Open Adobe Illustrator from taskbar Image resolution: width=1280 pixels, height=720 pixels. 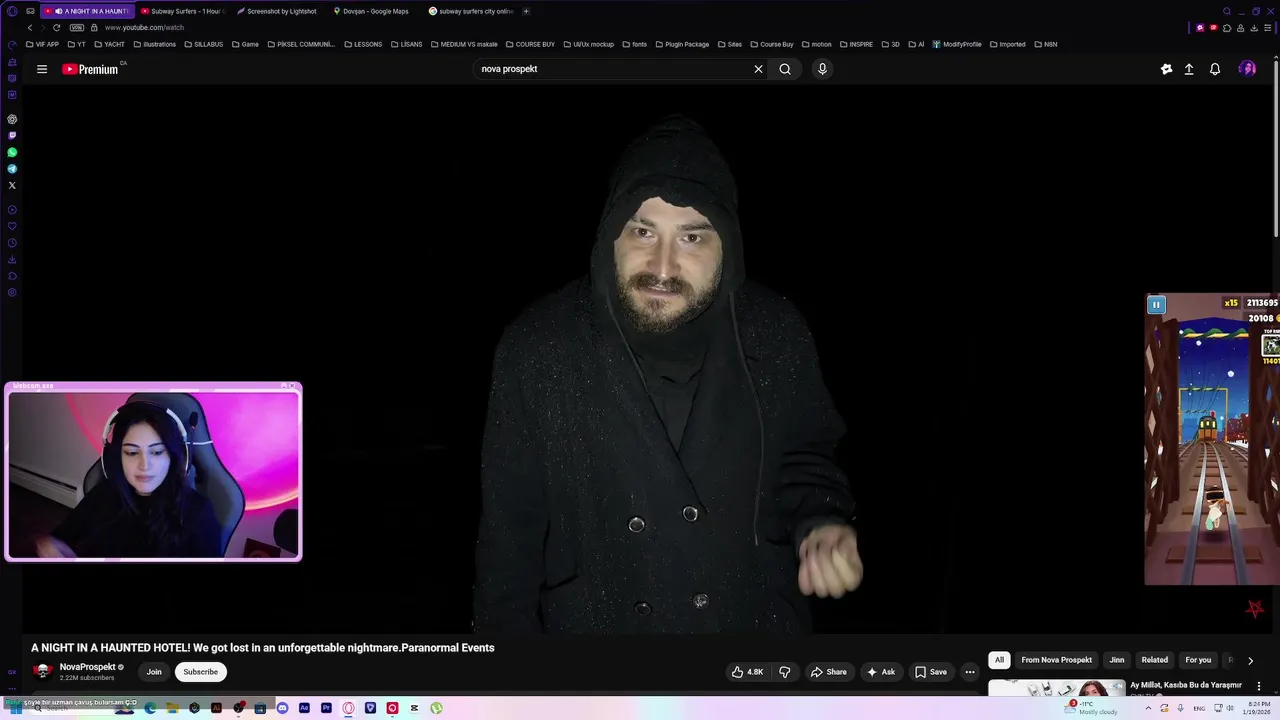pos(216,708)
